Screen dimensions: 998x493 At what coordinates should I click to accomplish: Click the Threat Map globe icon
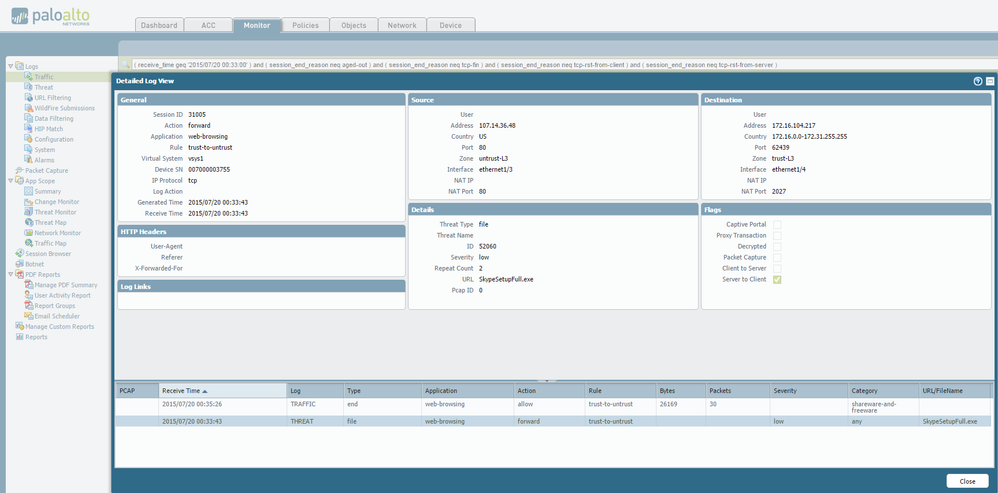click(x=29, y=222)
